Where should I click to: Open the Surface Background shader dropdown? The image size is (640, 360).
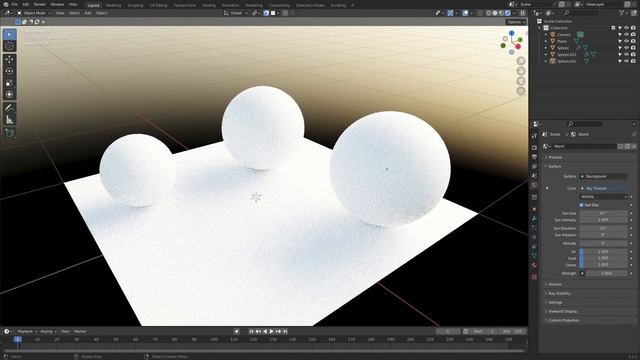point(603,176)
